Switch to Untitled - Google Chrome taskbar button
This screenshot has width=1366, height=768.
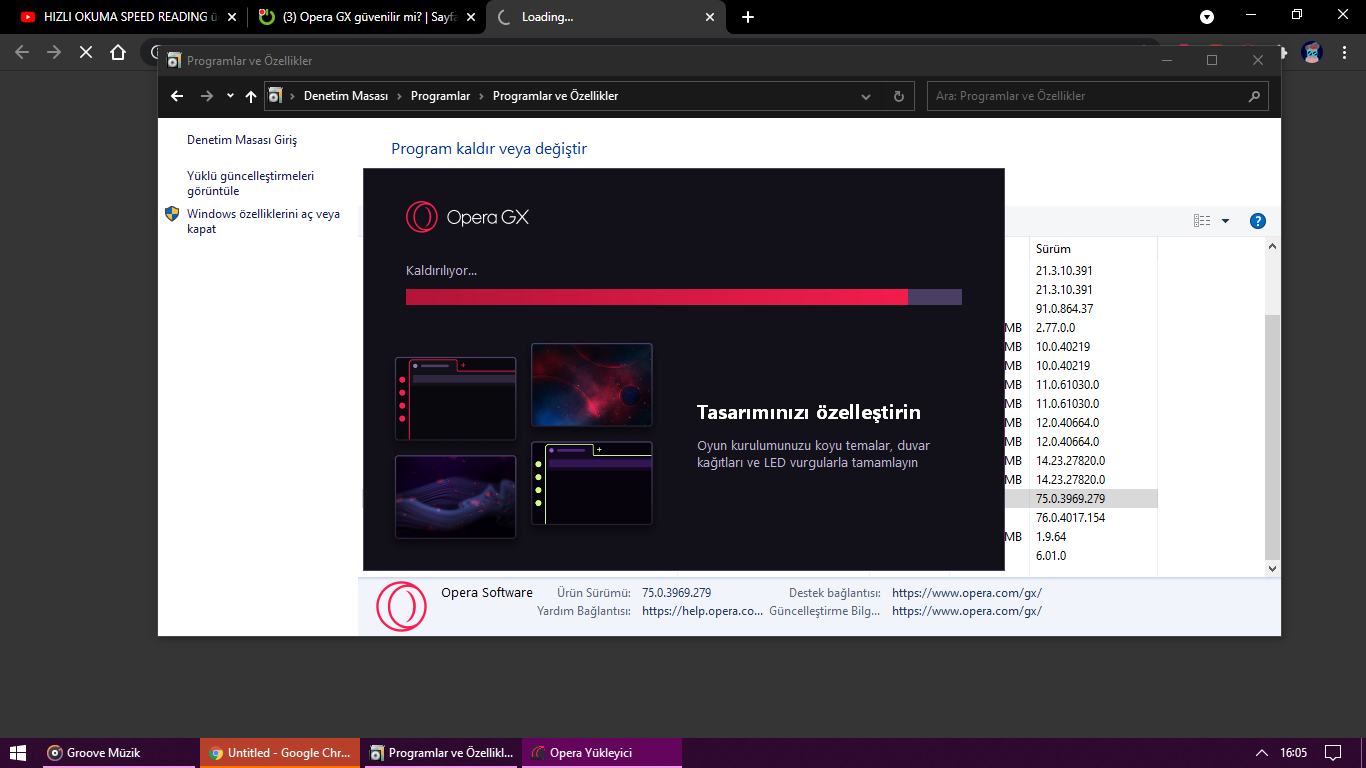point(280,753)
